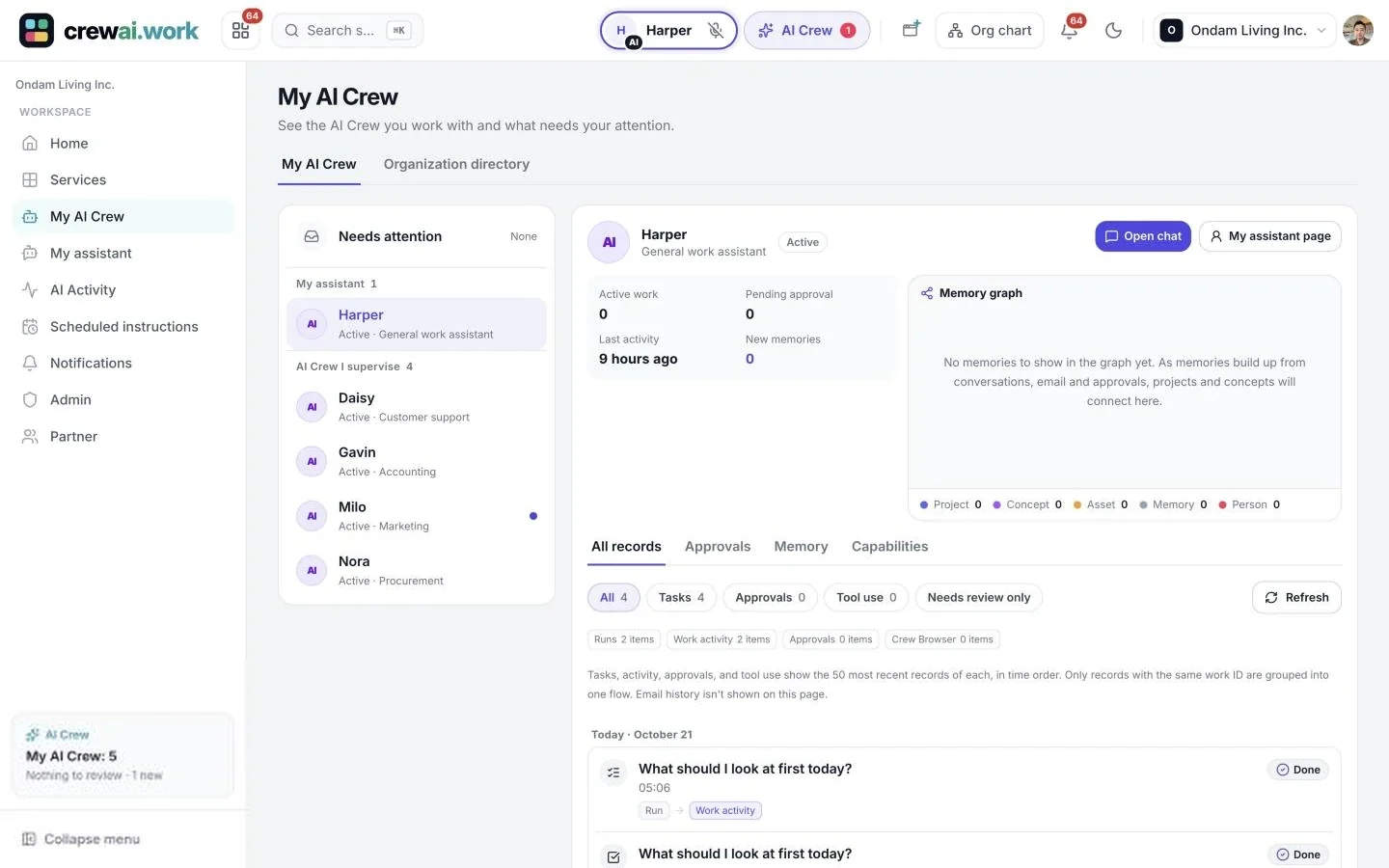The image size is (1389, 868).
Task: Open the AI Crew top button
Action: coord(806,31)
